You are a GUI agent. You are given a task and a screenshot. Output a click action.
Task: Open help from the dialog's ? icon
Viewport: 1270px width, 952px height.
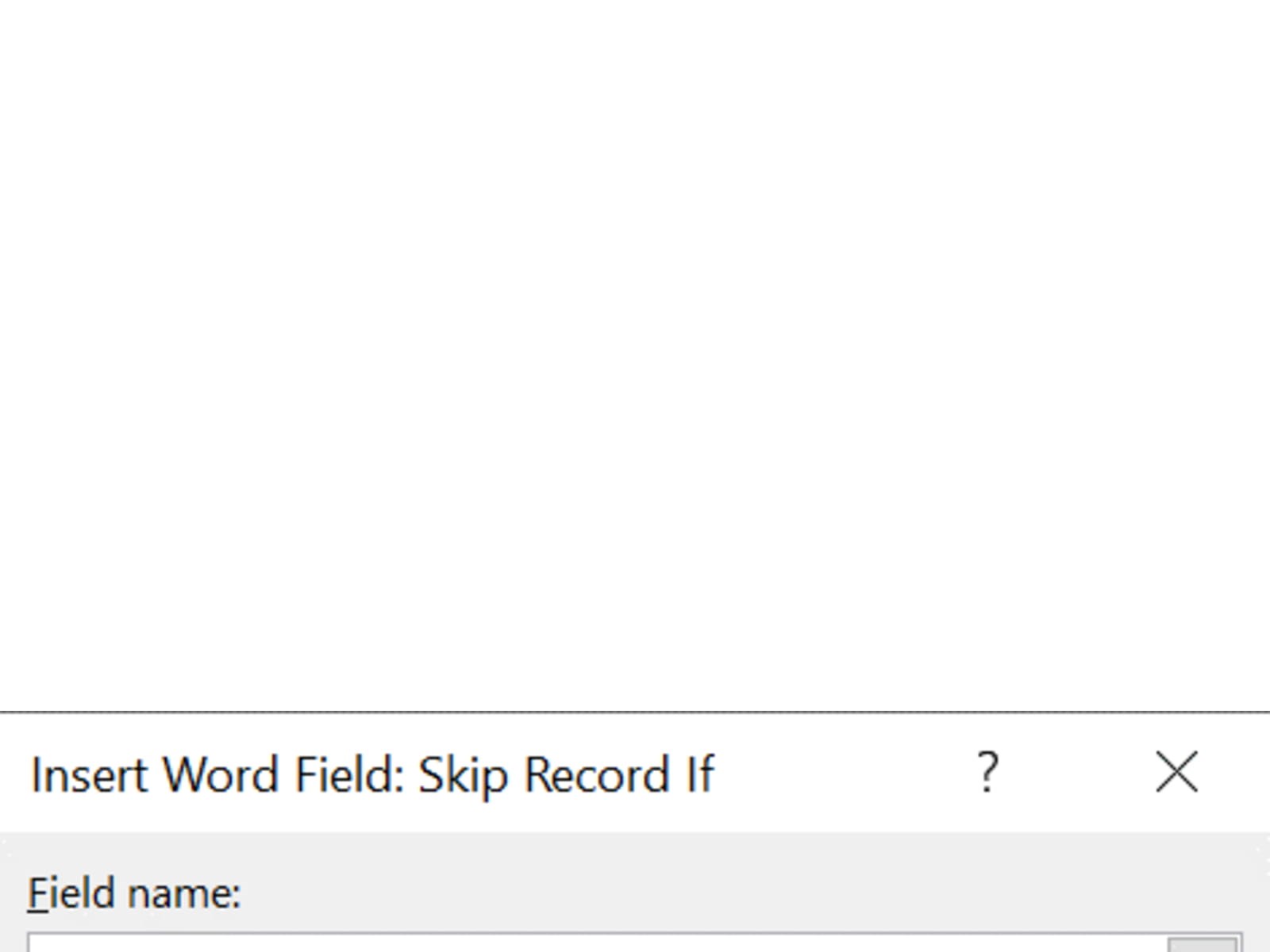(x=987, y=772)
